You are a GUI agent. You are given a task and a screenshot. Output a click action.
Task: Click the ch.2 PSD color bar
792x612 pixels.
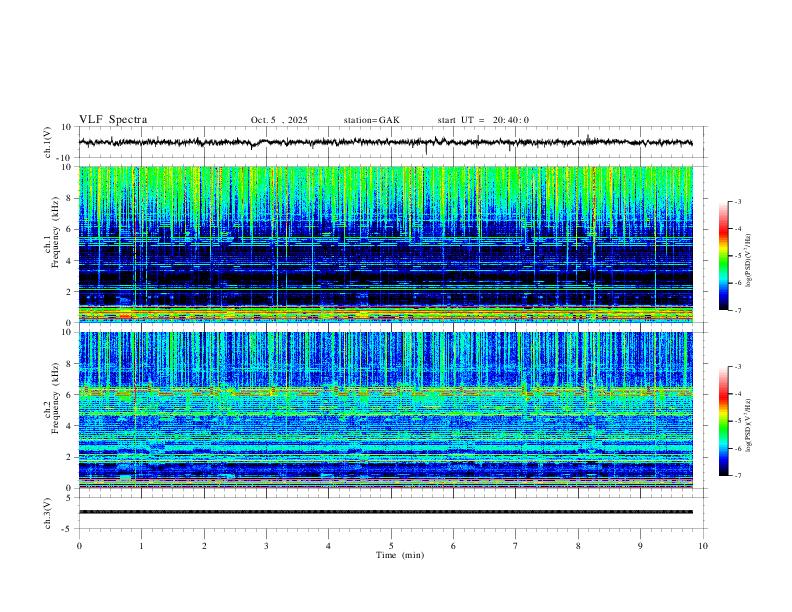click(723, 421)
